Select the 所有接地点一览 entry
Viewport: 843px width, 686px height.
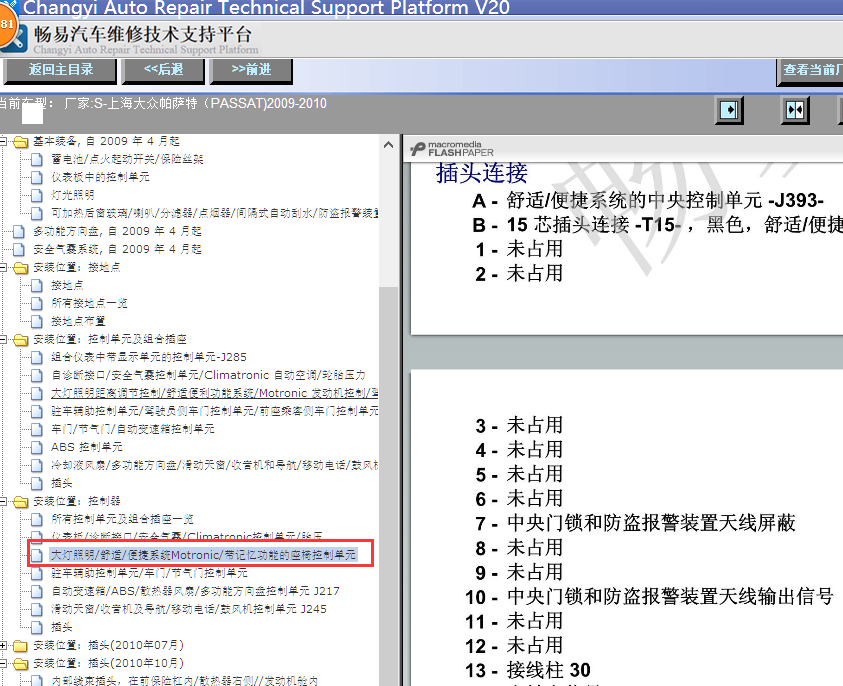tap(89, 303)
